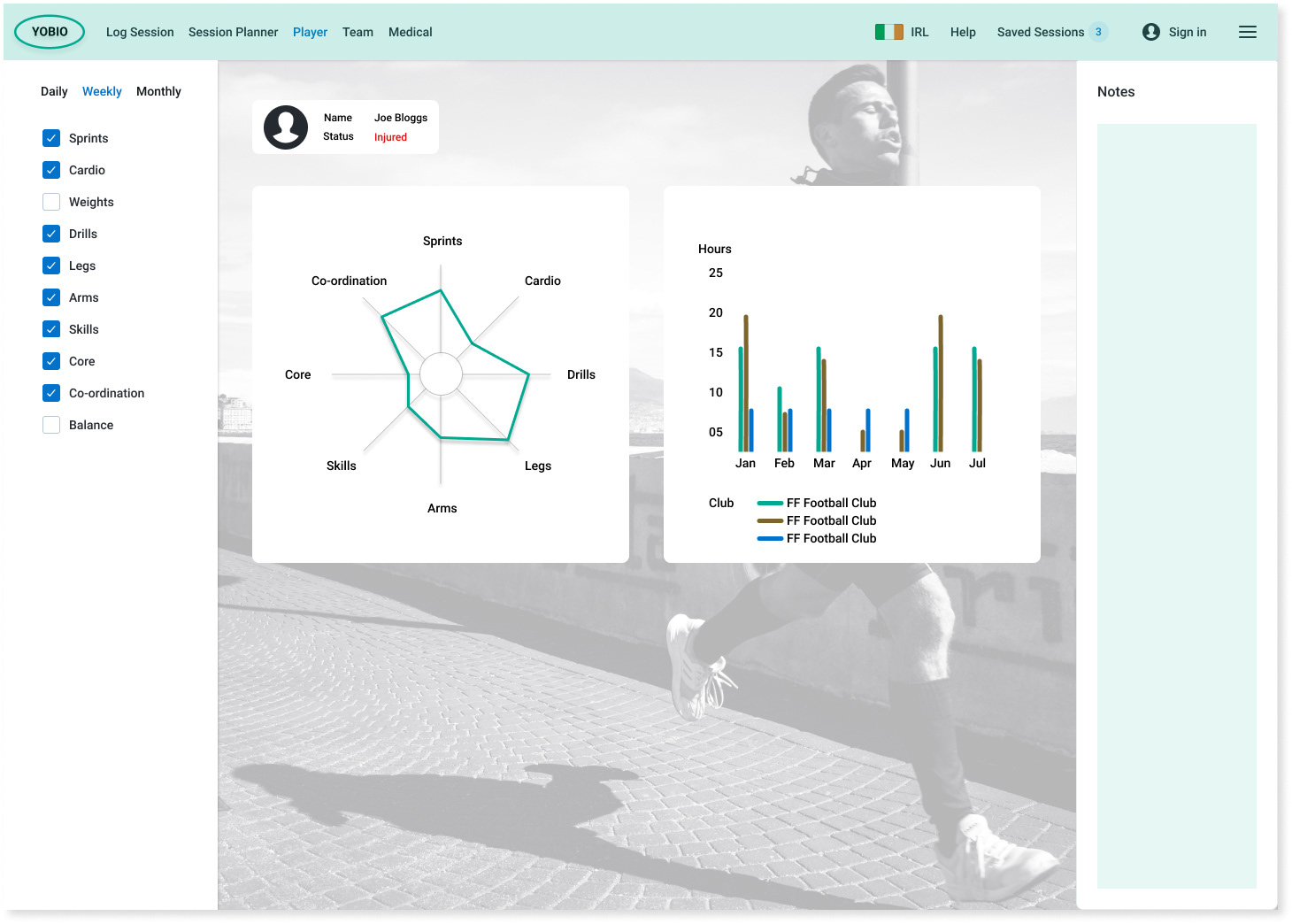
Task: Switch to Daily view
Action: point(54,91)
